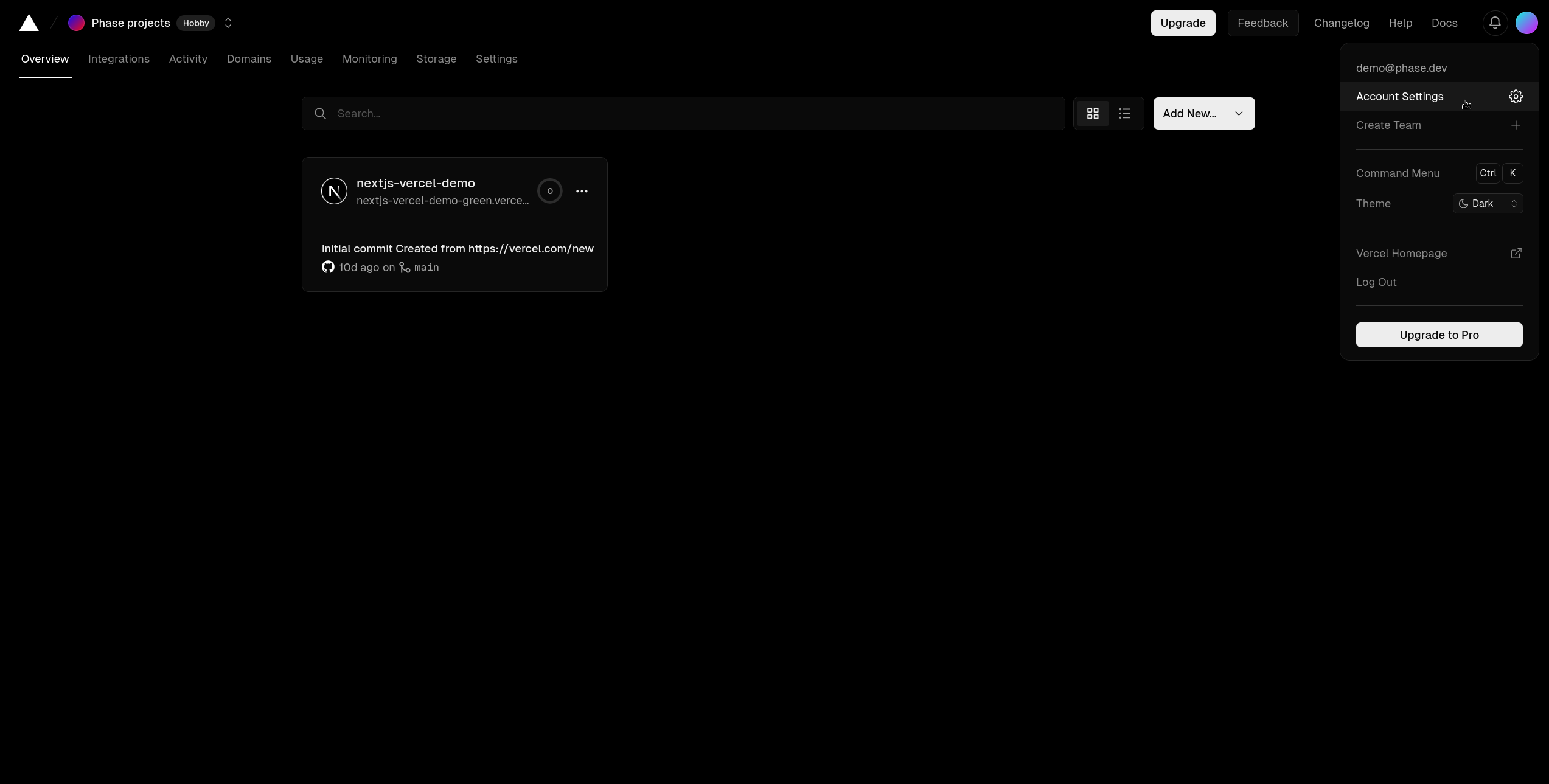Click inside the Search projects field
Screen dimensions: 1549x784
[x=548, y=113]
